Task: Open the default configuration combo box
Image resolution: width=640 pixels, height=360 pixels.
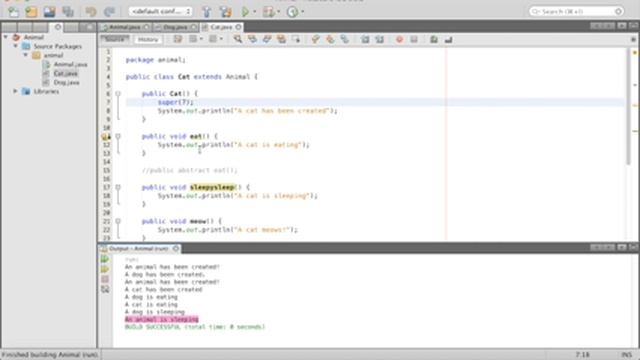Action: 160,11
